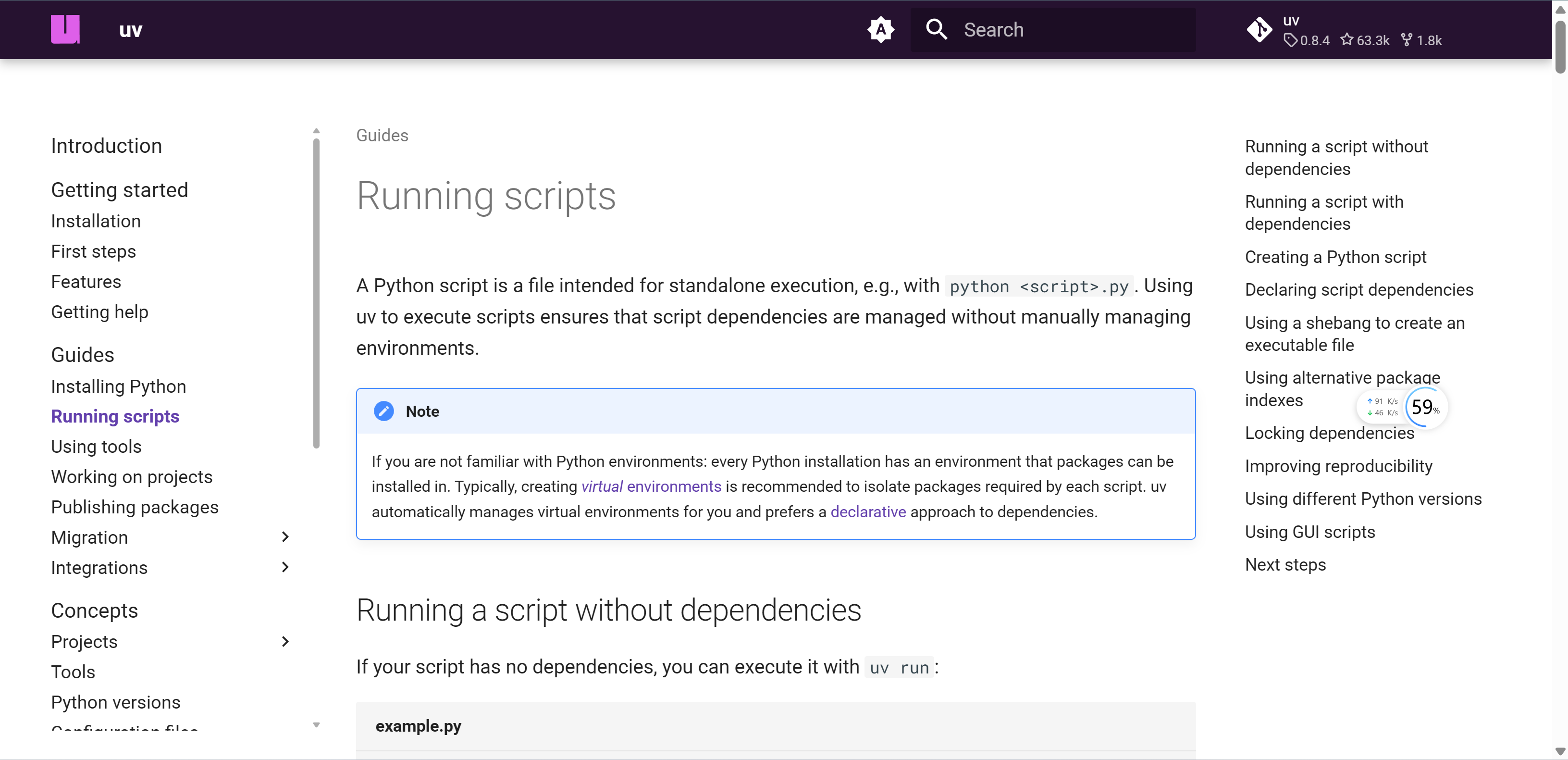This screenshot has height=760, width=1568.
Task: Jump to Creating a Python script
Action: 1335,257
